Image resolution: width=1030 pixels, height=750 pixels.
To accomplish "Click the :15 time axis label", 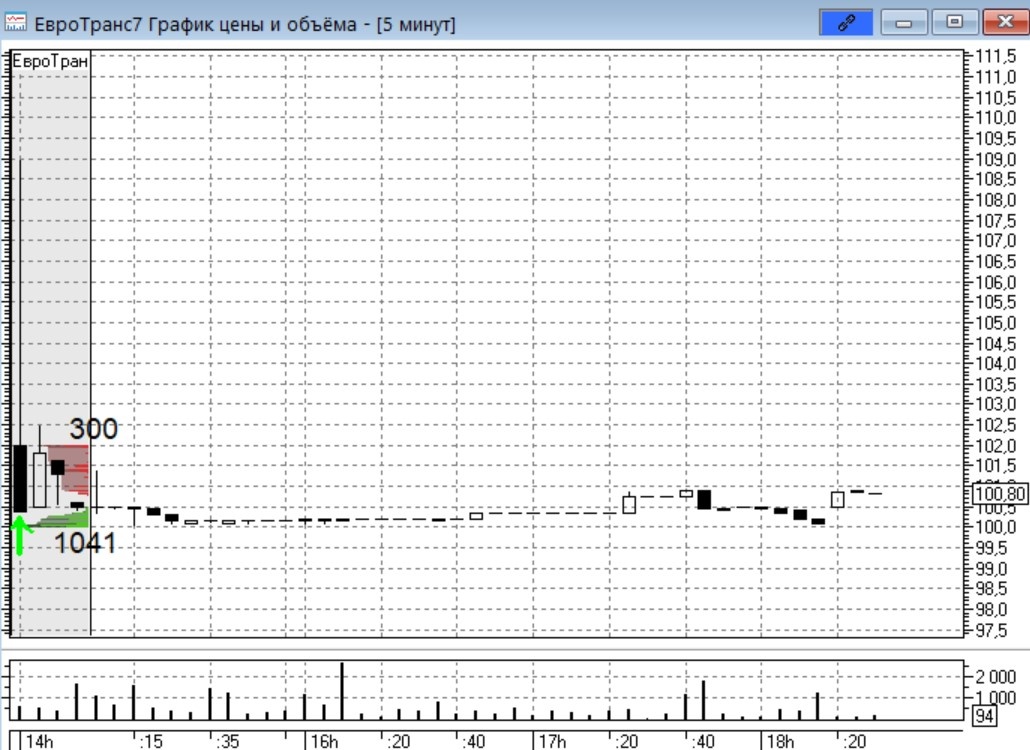I will tap(151, 741).
